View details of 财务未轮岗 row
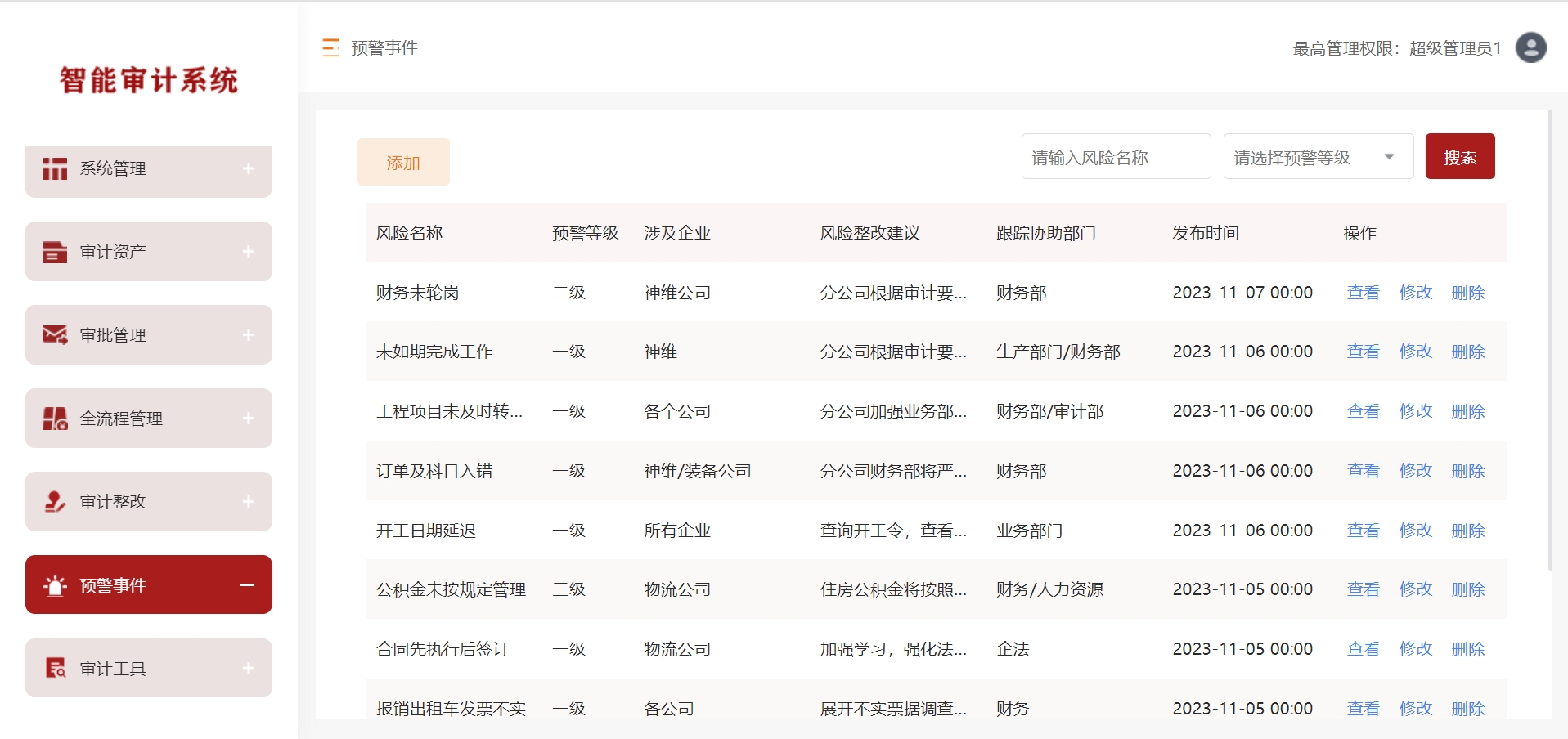This screenshot has width=1568, height=739. click(1363, 293)
